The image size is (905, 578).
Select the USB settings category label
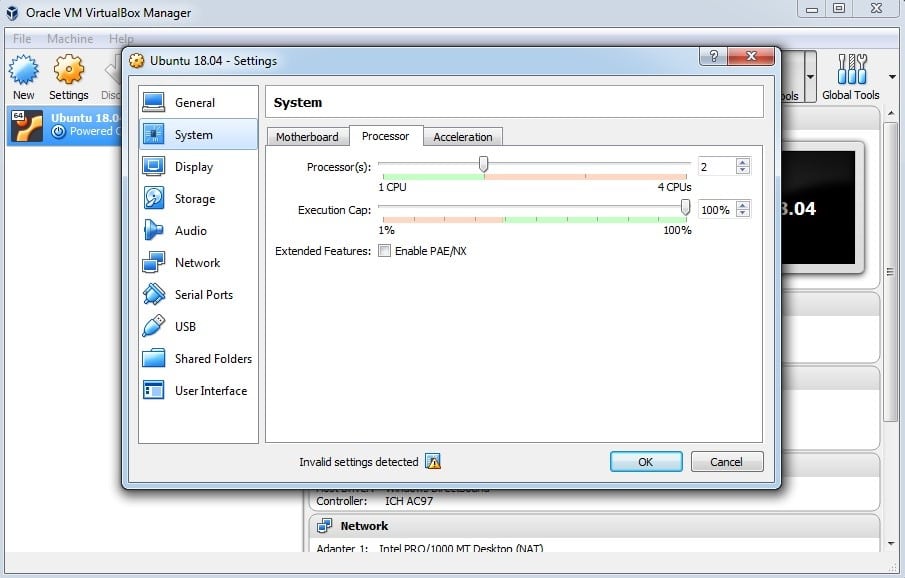coord(185,326)
